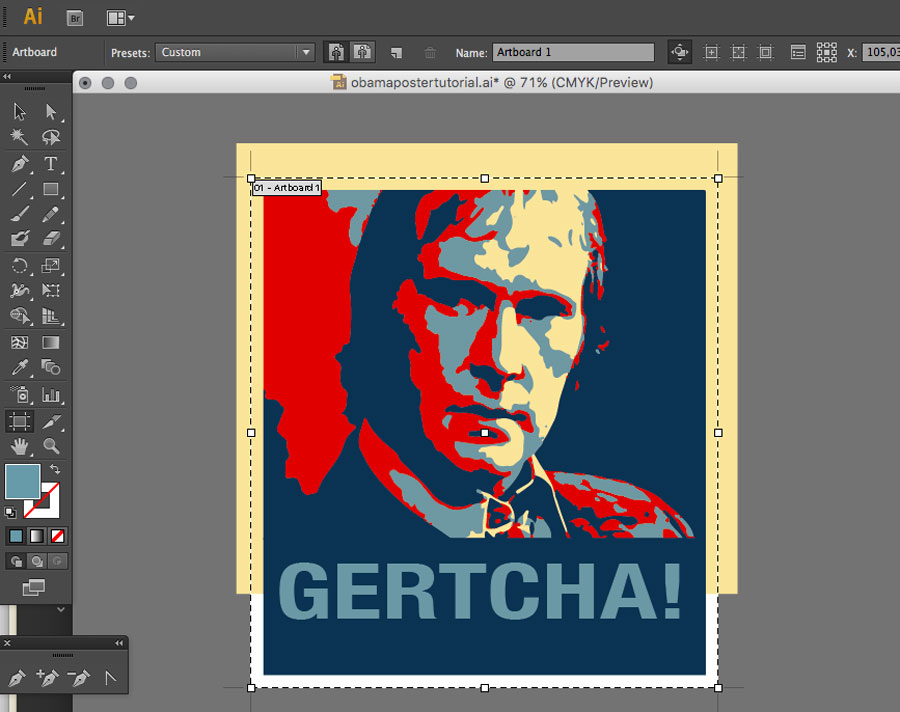
Task: Select the Delete Anchor Point tool
Action: tap(79, 678)
